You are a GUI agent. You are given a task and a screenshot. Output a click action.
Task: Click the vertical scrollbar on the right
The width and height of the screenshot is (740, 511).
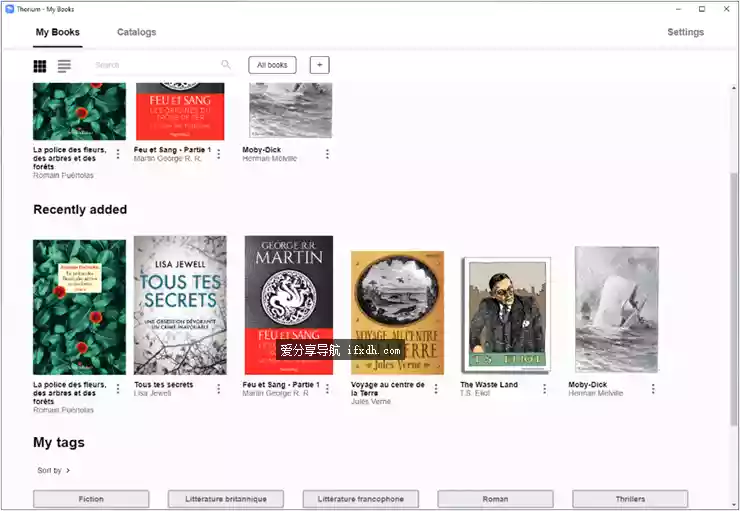tap(733, 300)
